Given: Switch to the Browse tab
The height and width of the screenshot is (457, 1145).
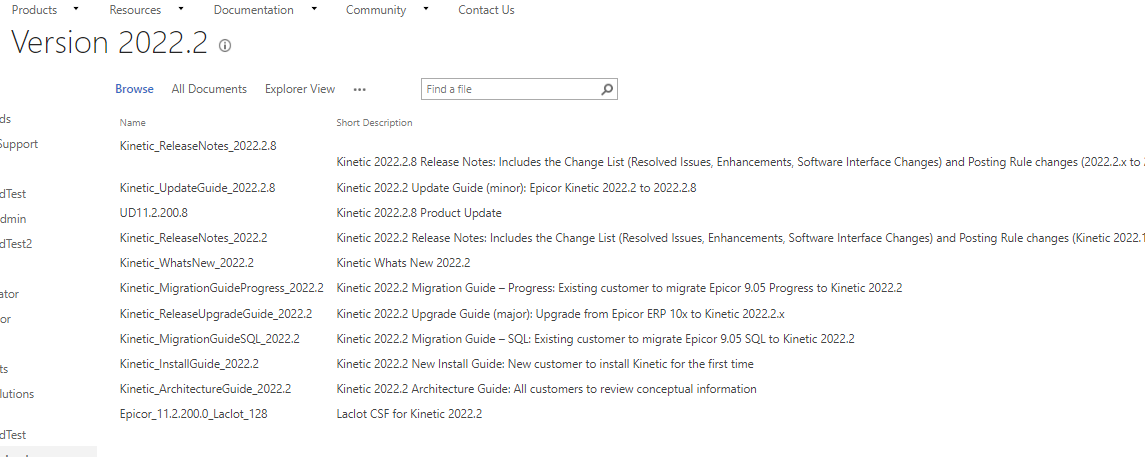Looking at the screenshot, I should (x=134, y=89).
